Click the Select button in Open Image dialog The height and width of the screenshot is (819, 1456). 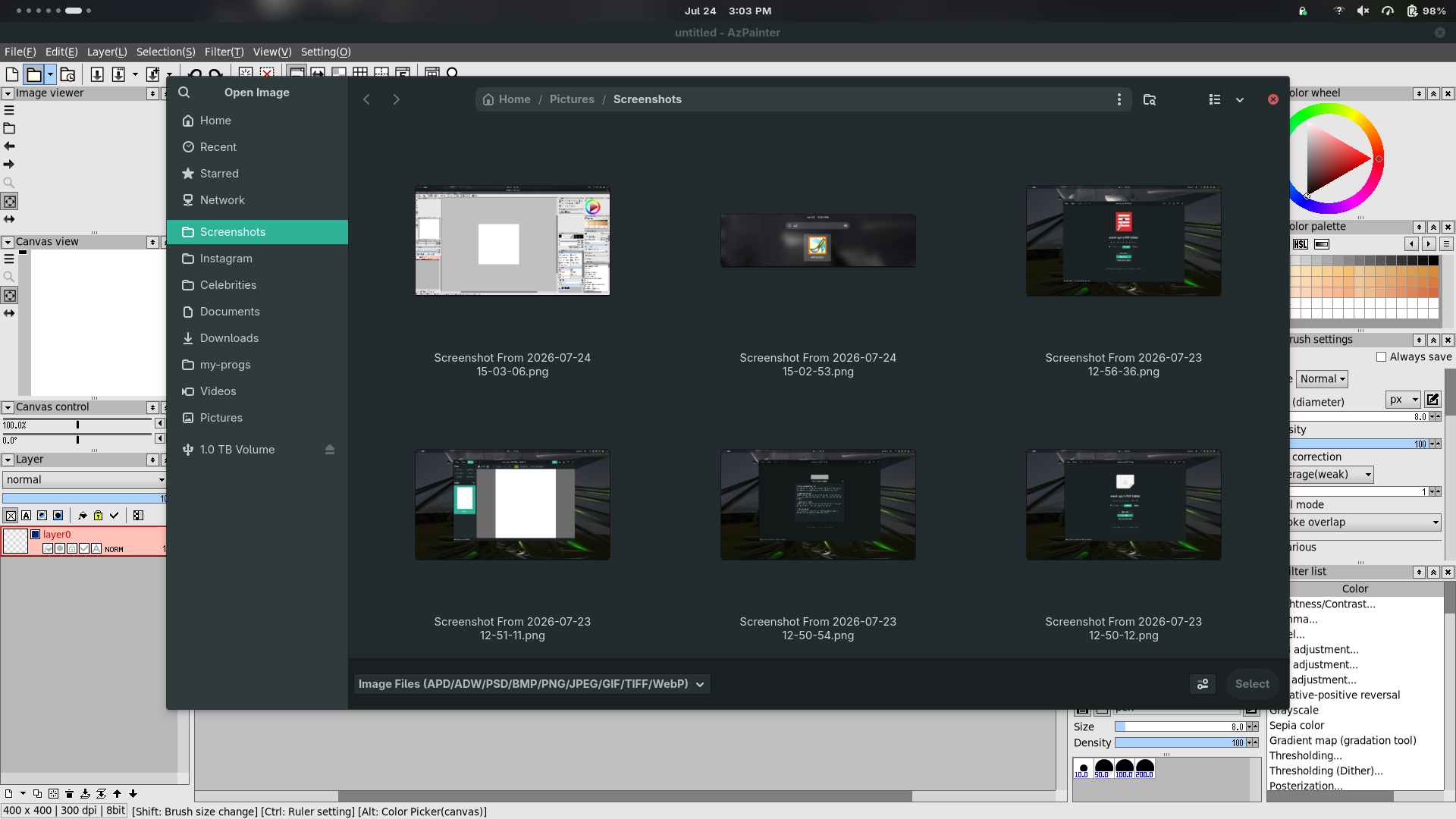pyautogui.click(x=1252, y=684)
